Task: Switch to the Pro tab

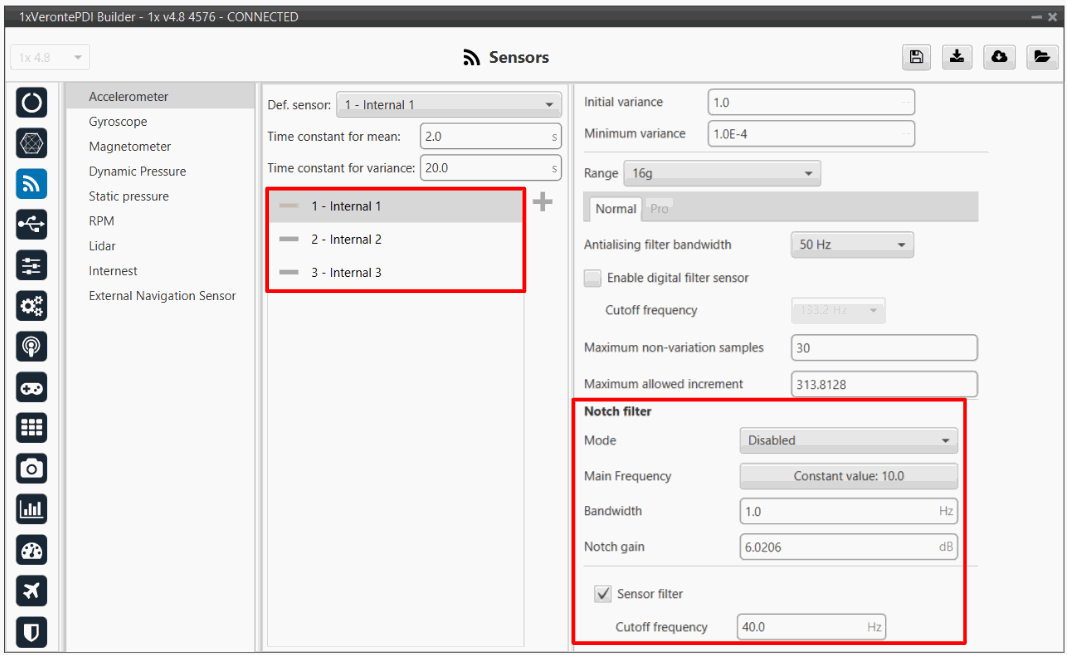Action: [659, 208]
